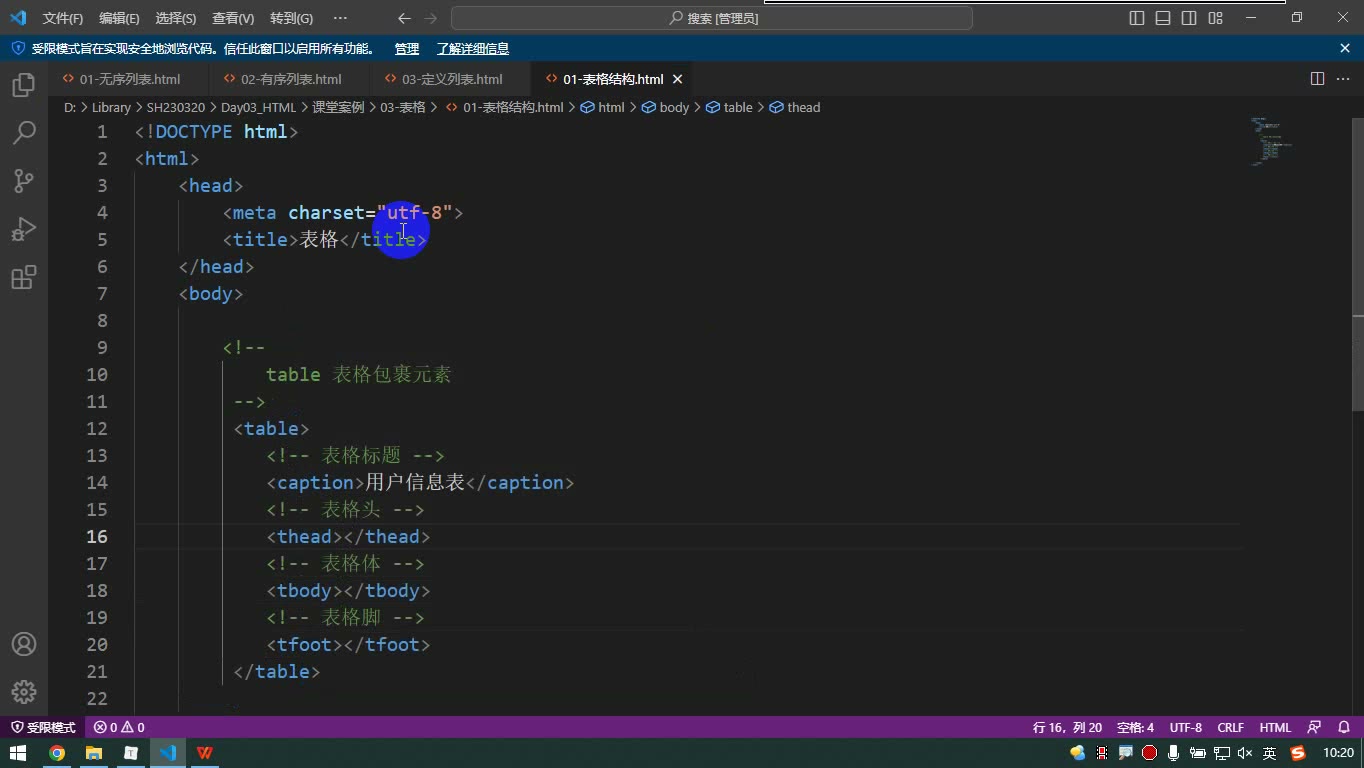This screenshot has height=768, width=1364.
Task: Open the 查看(V) menu
Action: click(x=233, y=18)
